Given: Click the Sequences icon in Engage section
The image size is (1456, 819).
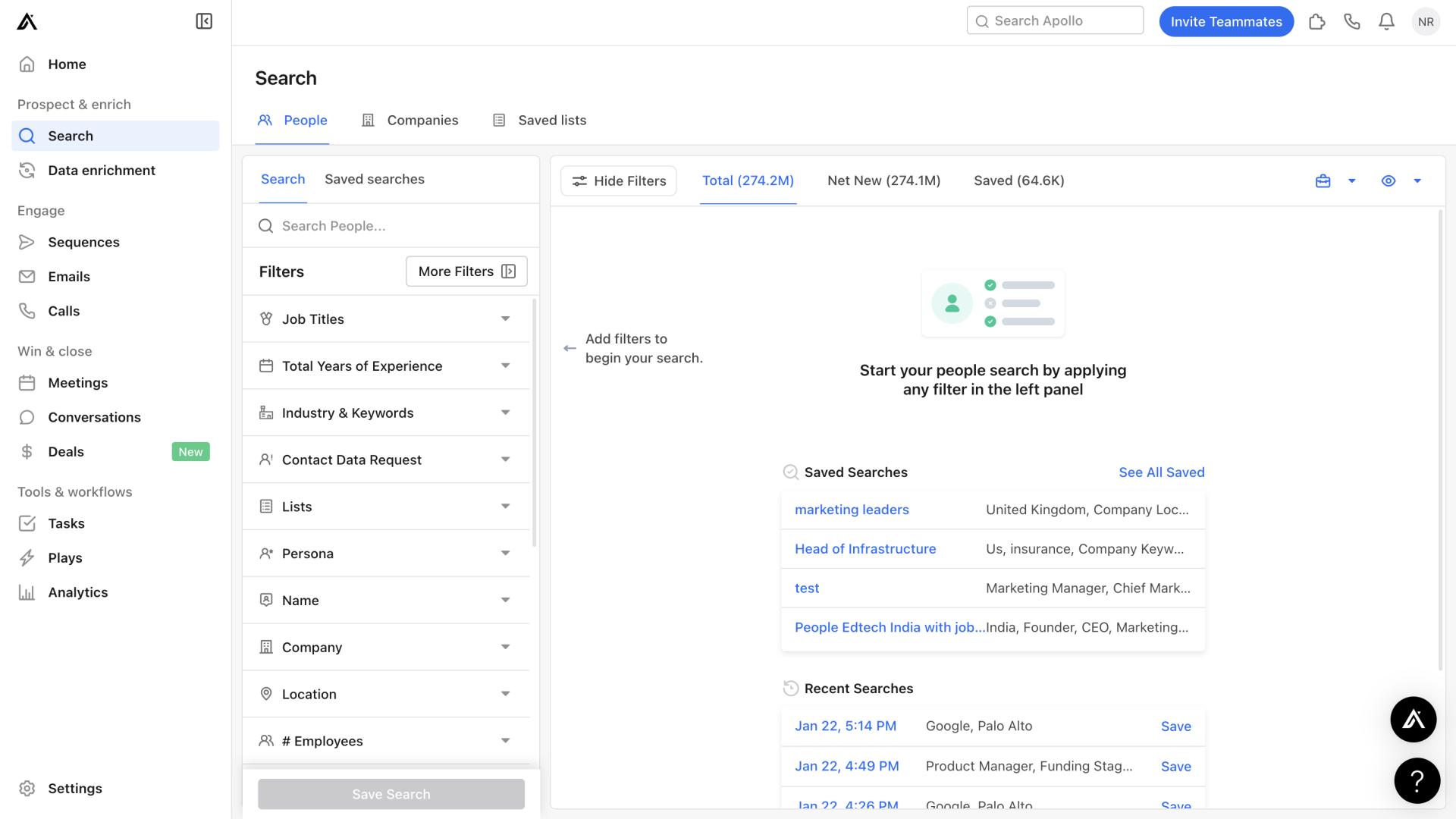Looking at the screenshot, I should [27, 243].
